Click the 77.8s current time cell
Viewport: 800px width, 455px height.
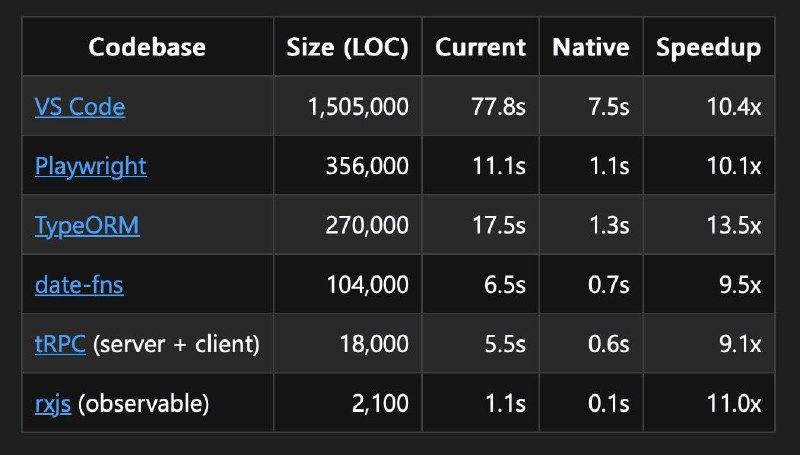pos(481,106)
